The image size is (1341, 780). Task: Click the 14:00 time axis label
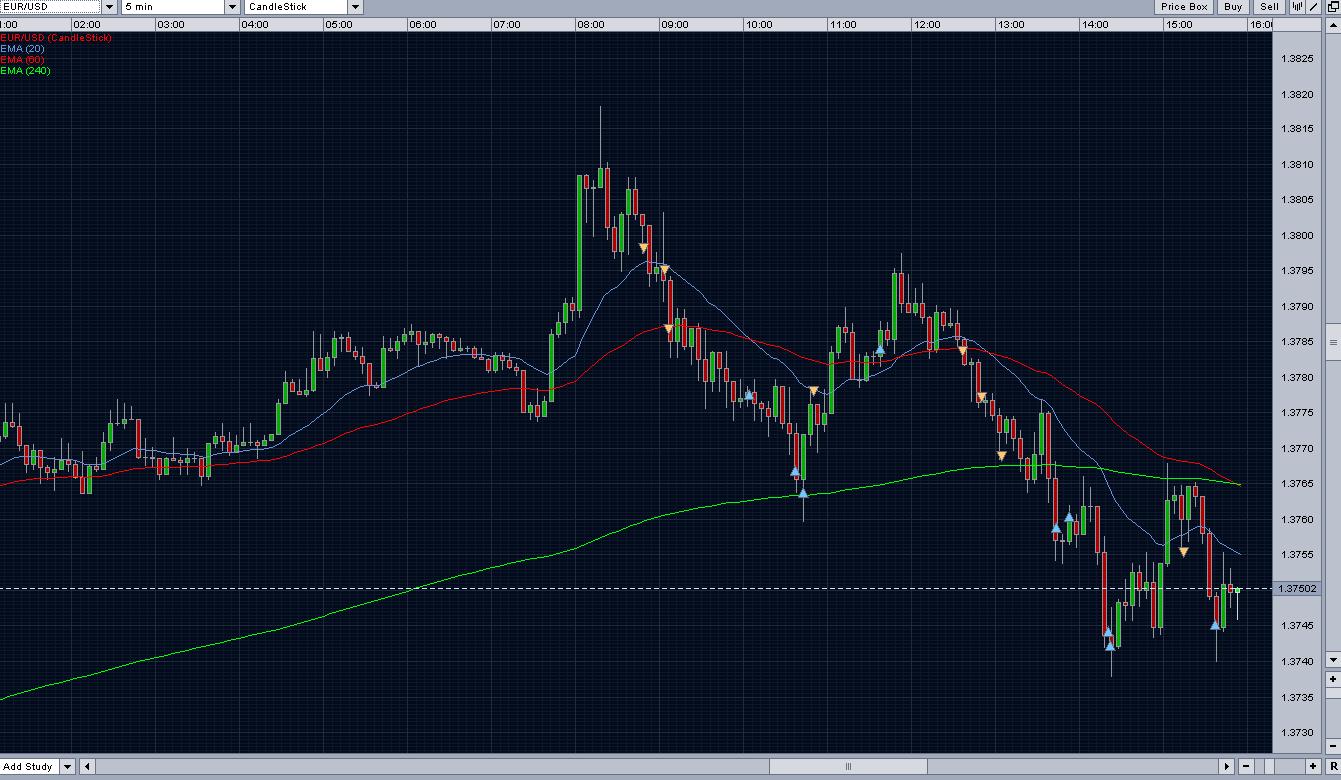coord(1095,24)
